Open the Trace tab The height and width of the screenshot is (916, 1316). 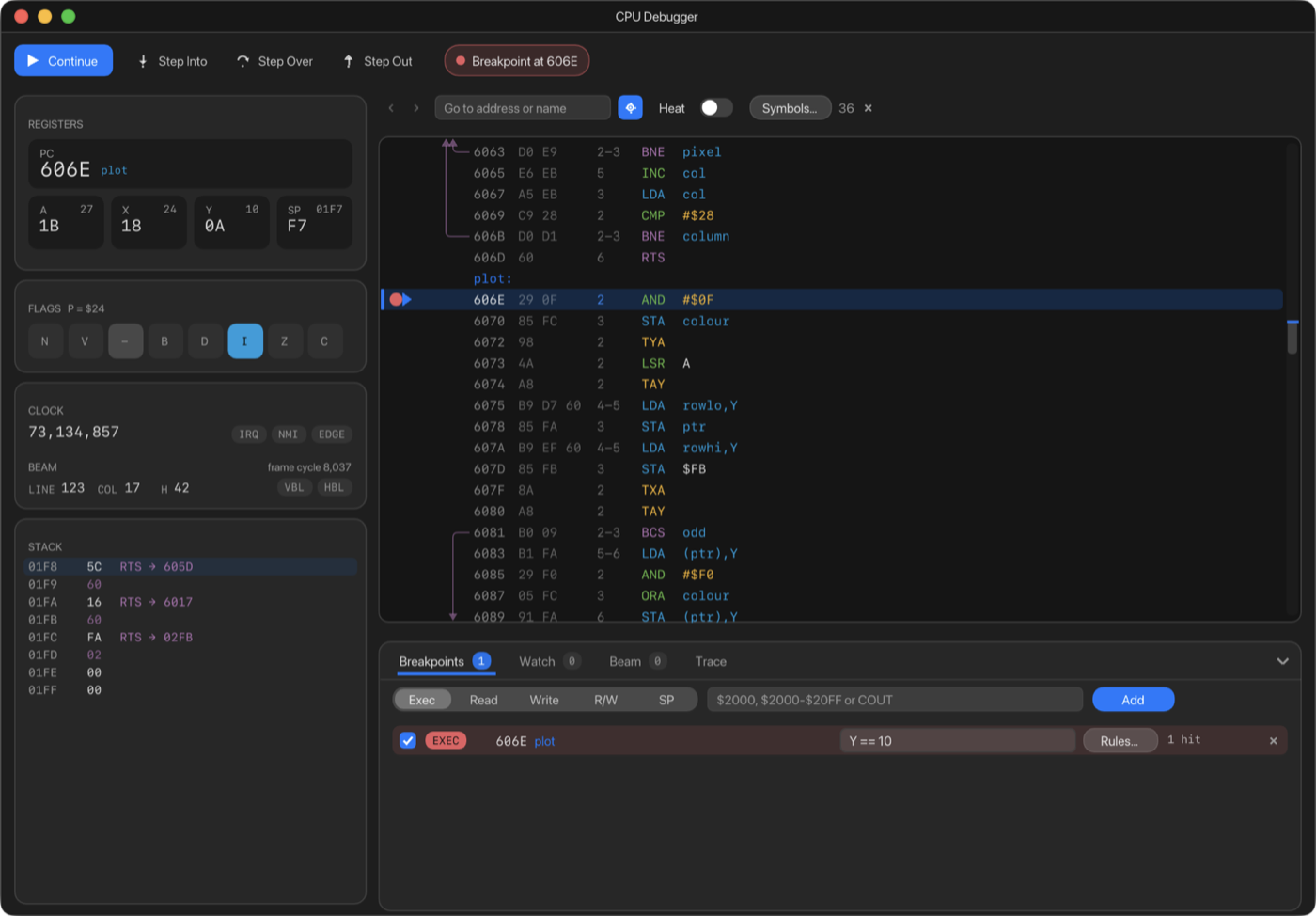[x=711, y=661]
